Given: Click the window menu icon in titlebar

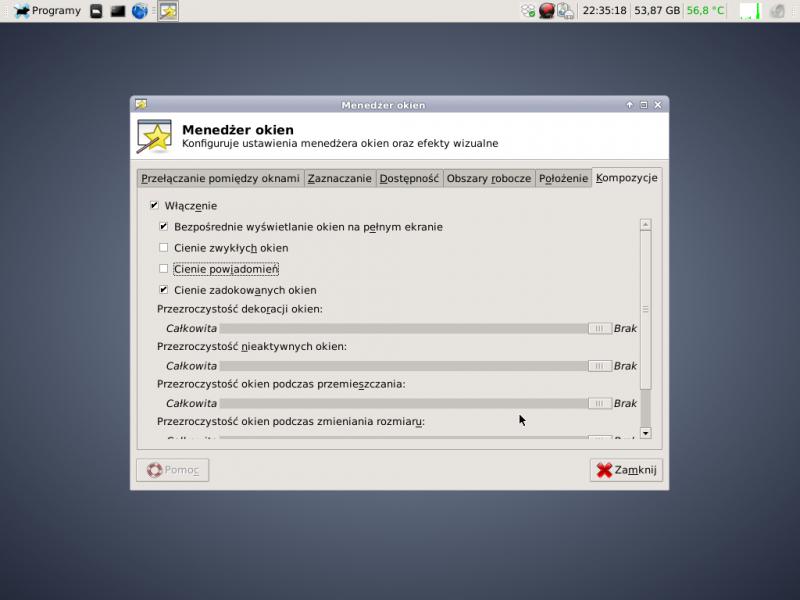Looking at the screenshot, I should 141,104.
